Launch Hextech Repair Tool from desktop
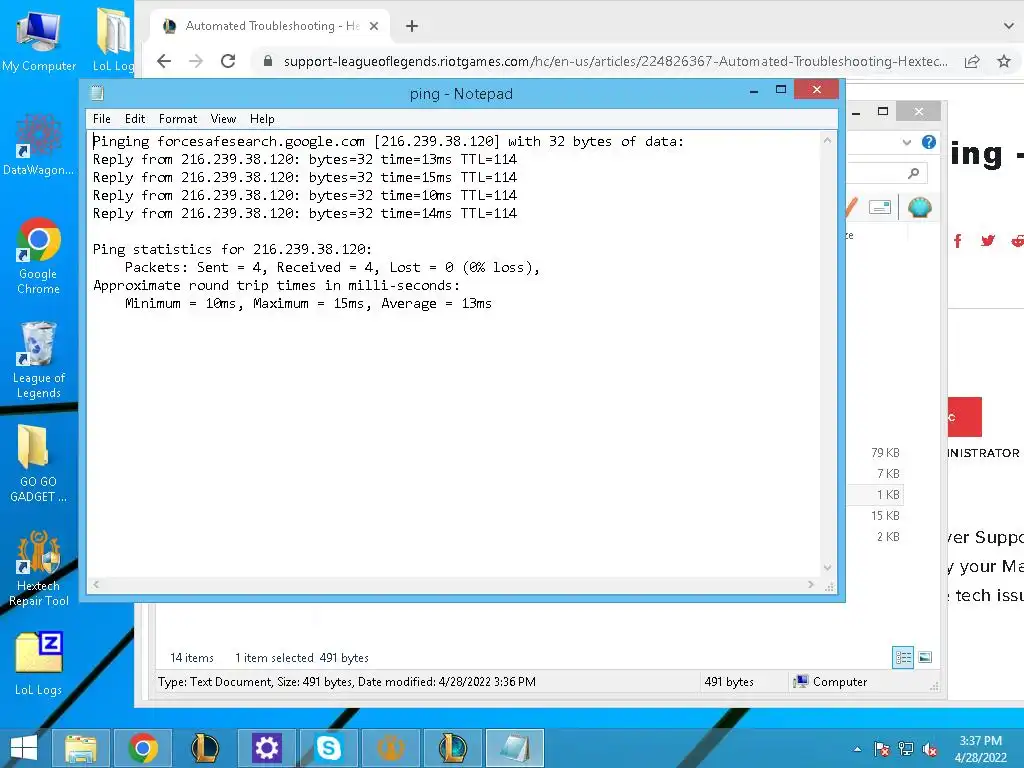The width and height of the screenshot is (1024, 768). 39,568
